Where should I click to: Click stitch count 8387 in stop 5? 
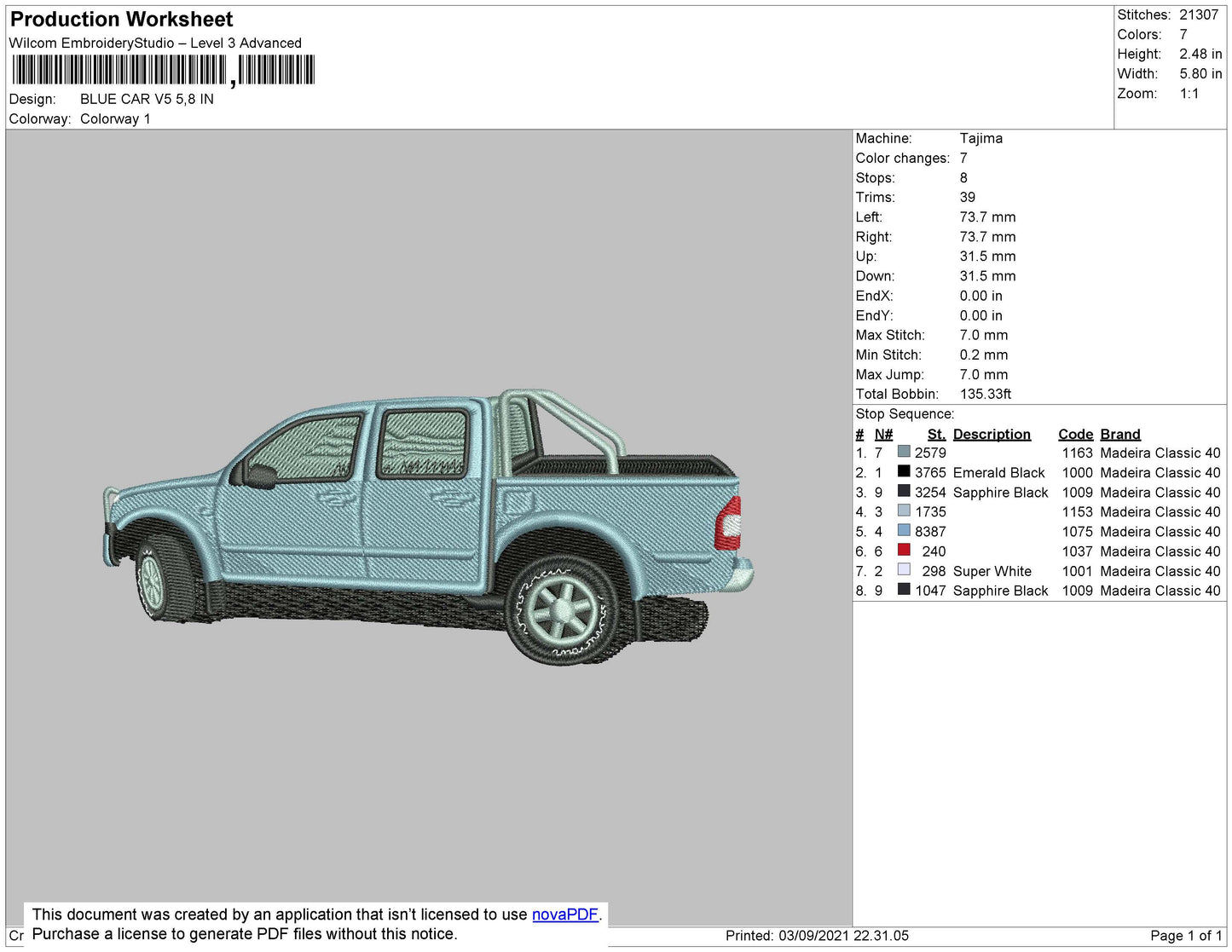click(930, 531)
